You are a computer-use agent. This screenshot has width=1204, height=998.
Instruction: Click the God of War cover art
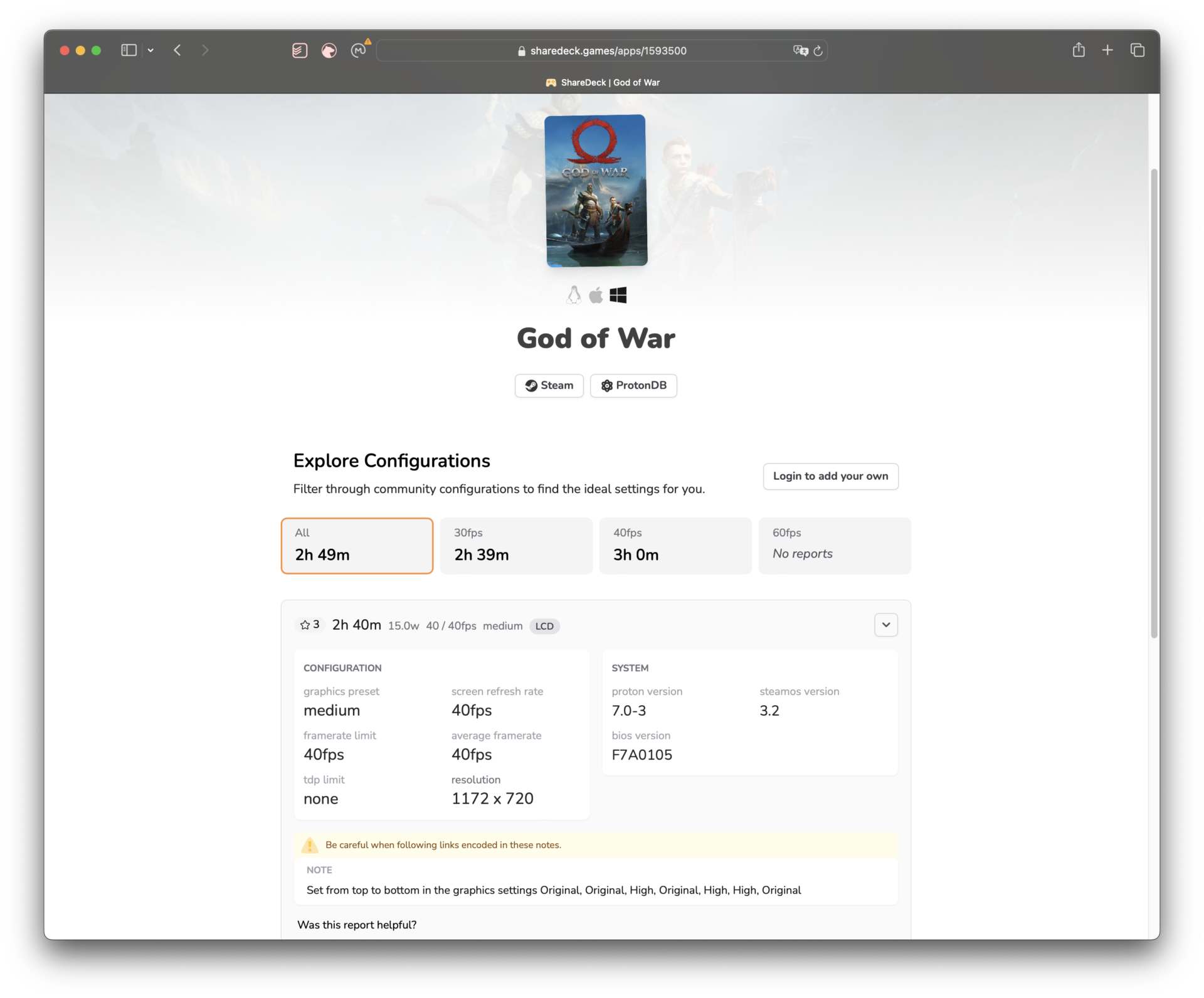596,190
